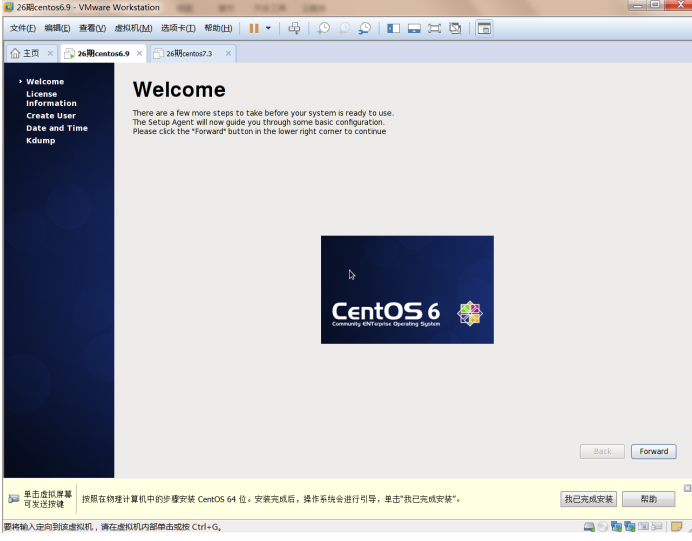Toggle the library sidebar view icon
Image resolution: width=692 pixels, height=541 pixels.
(393, 28)
